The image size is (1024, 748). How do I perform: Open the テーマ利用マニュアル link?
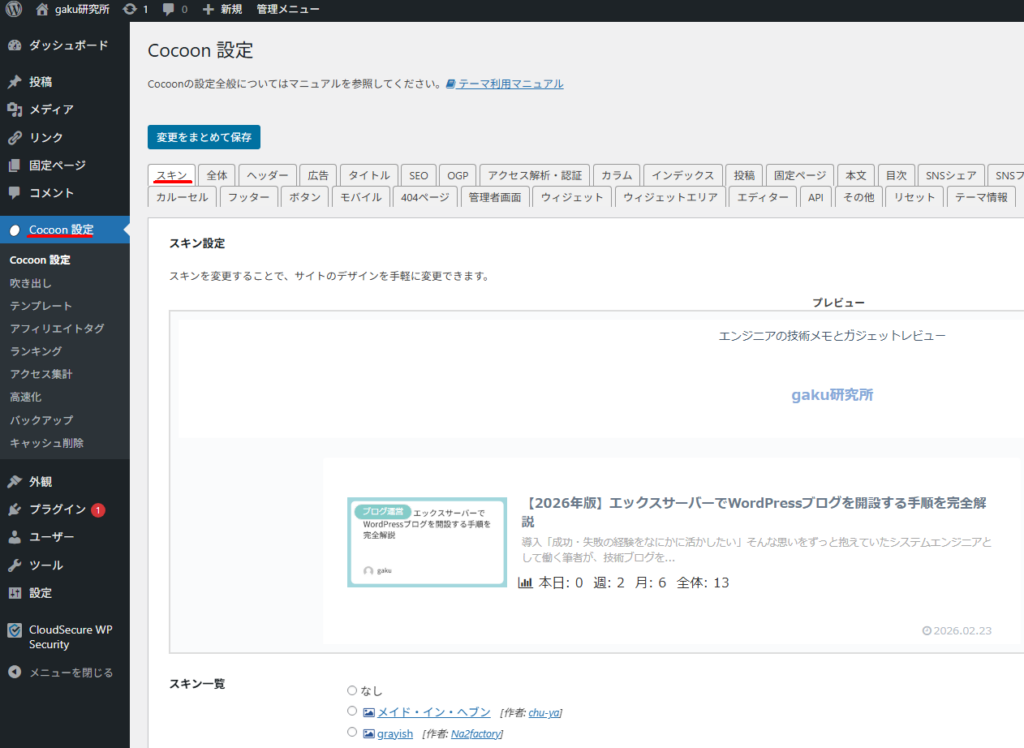coord(510,84)
